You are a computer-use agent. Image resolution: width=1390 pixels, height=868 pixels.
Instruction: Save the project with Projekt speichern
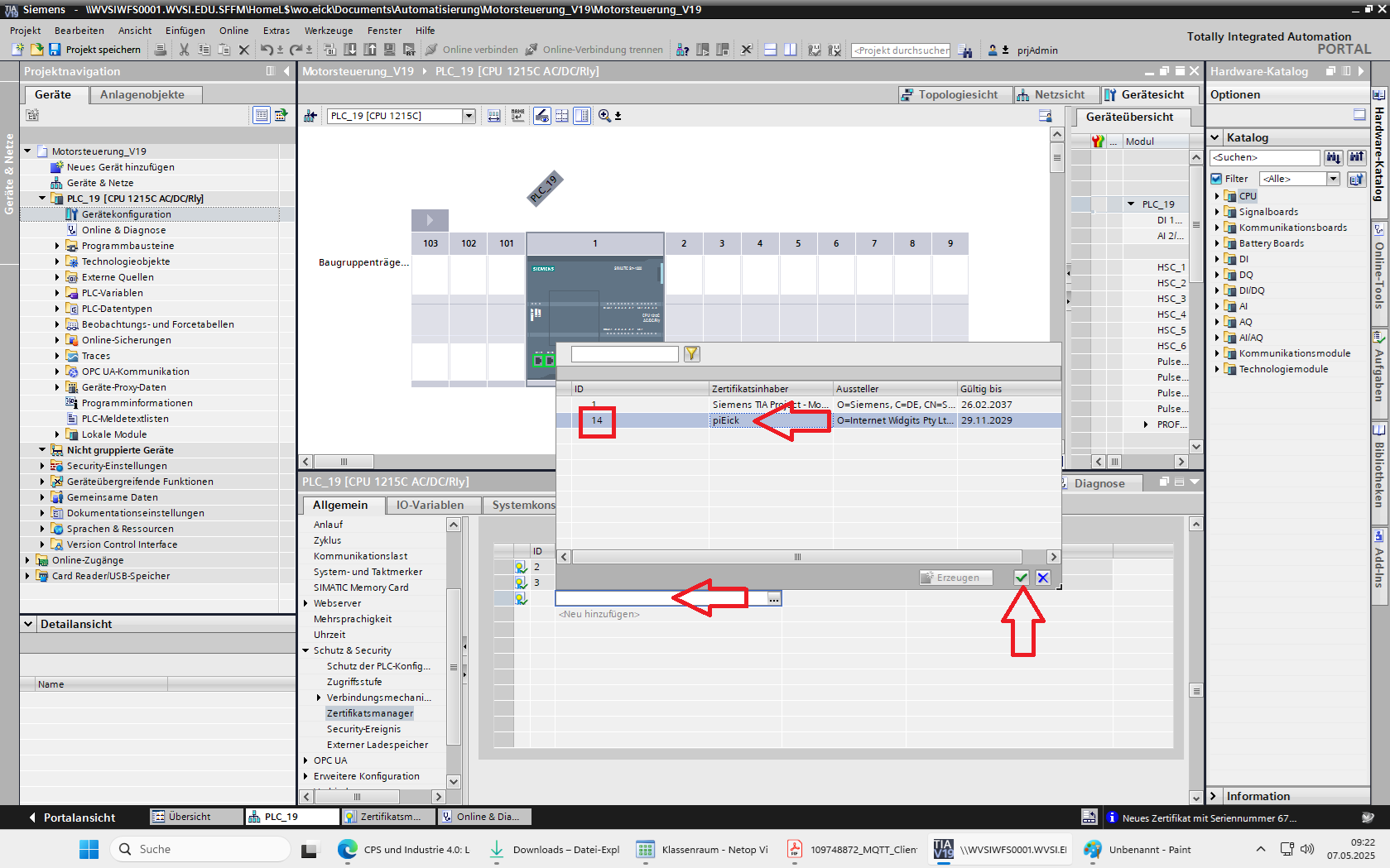pyautogui.click(x=94, y=50)
